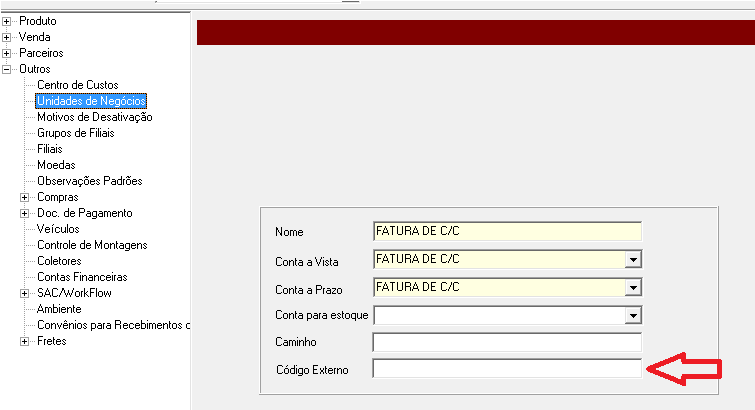Open the Conta a Prazo dropdown
The height and width of the screenshot is (410, 755).
click(633, 288)
